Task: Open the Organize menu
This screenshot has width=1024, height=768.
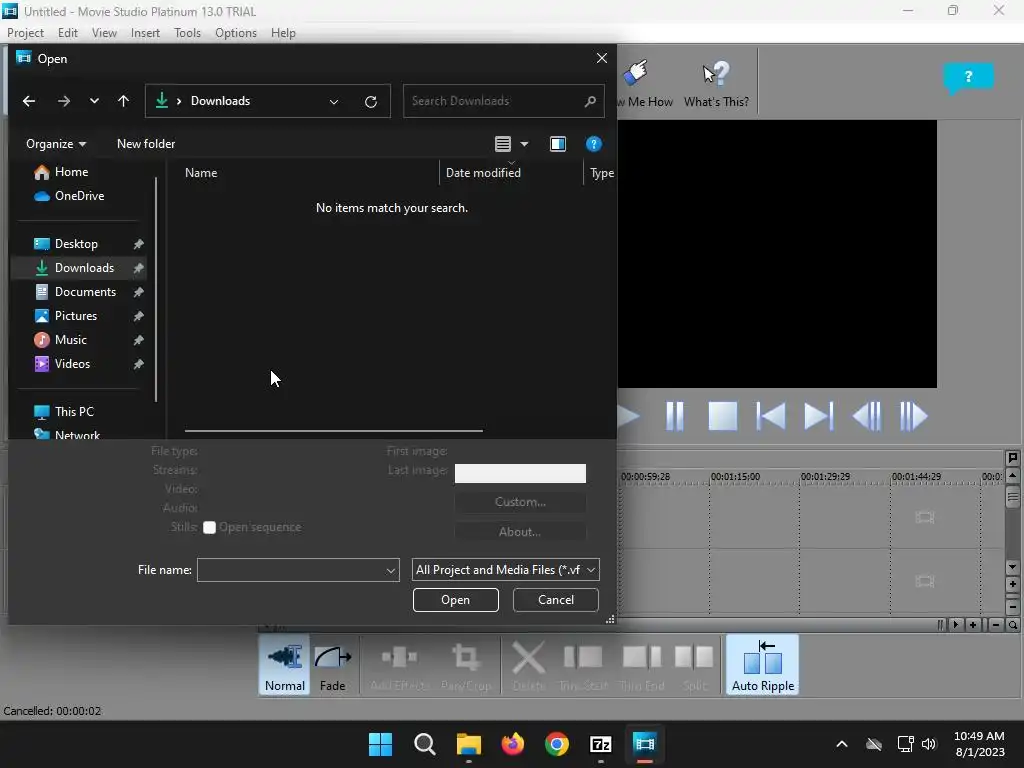Action: click(56, 144)
